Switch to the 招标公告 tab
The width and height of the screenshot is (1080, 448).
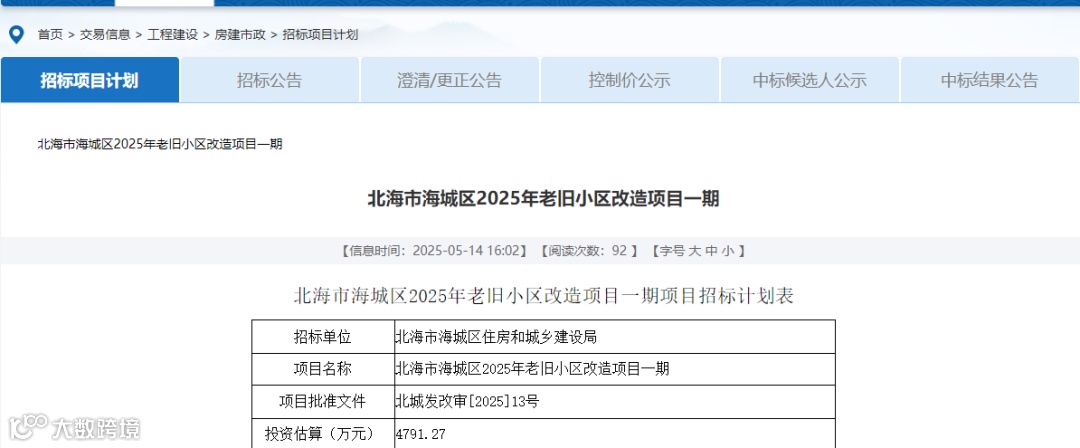point(269,80)
